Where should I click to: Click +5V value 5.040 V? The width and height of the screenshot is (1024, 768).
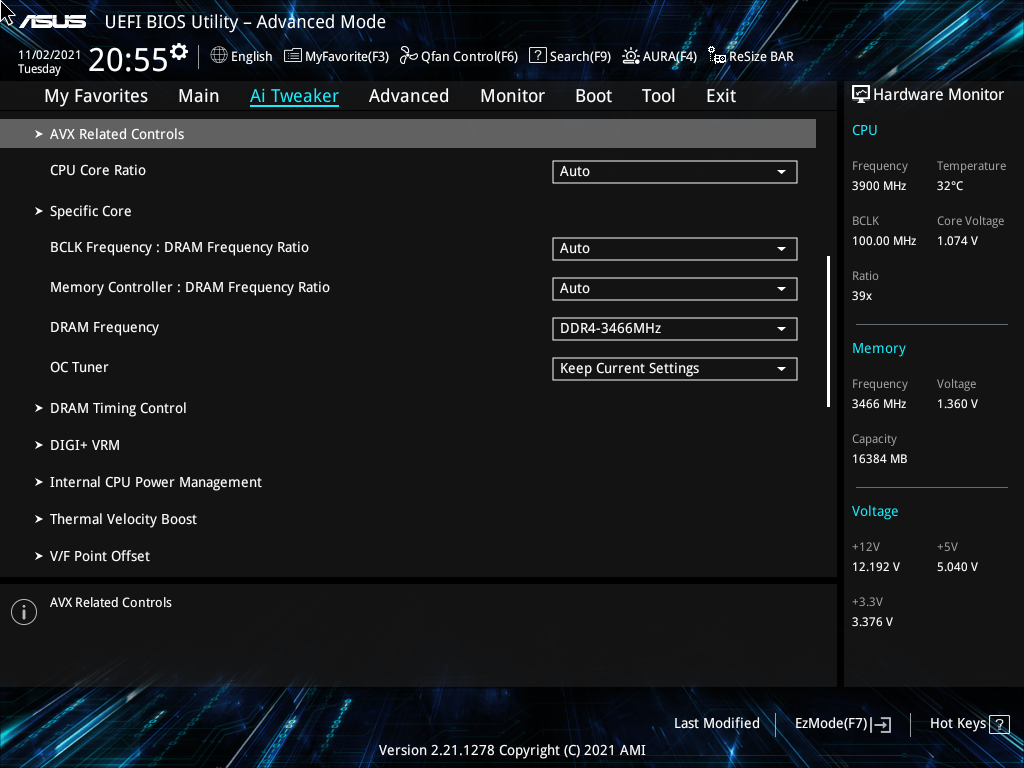pos(957,567)
